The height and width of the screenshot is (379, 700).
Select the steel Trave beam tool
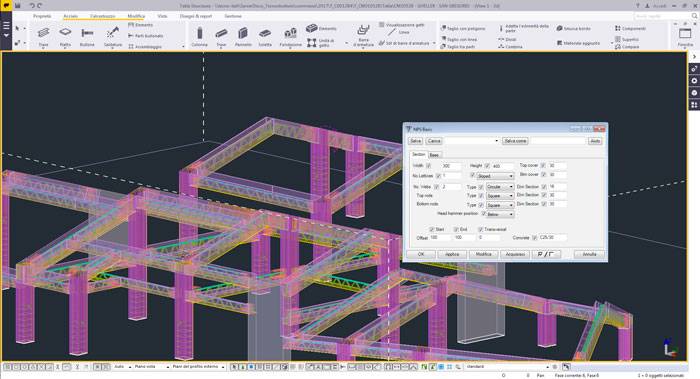point(43,36)
